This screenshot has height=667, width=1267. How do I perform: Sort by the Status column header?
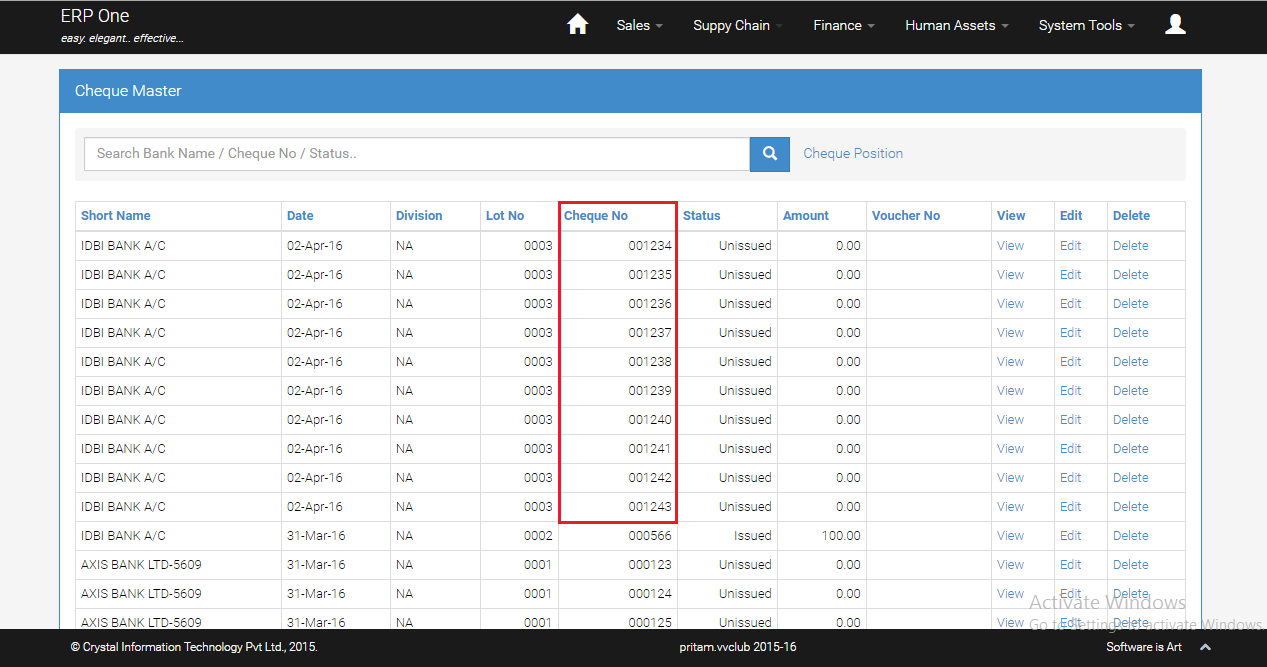(x=701, y=216)
